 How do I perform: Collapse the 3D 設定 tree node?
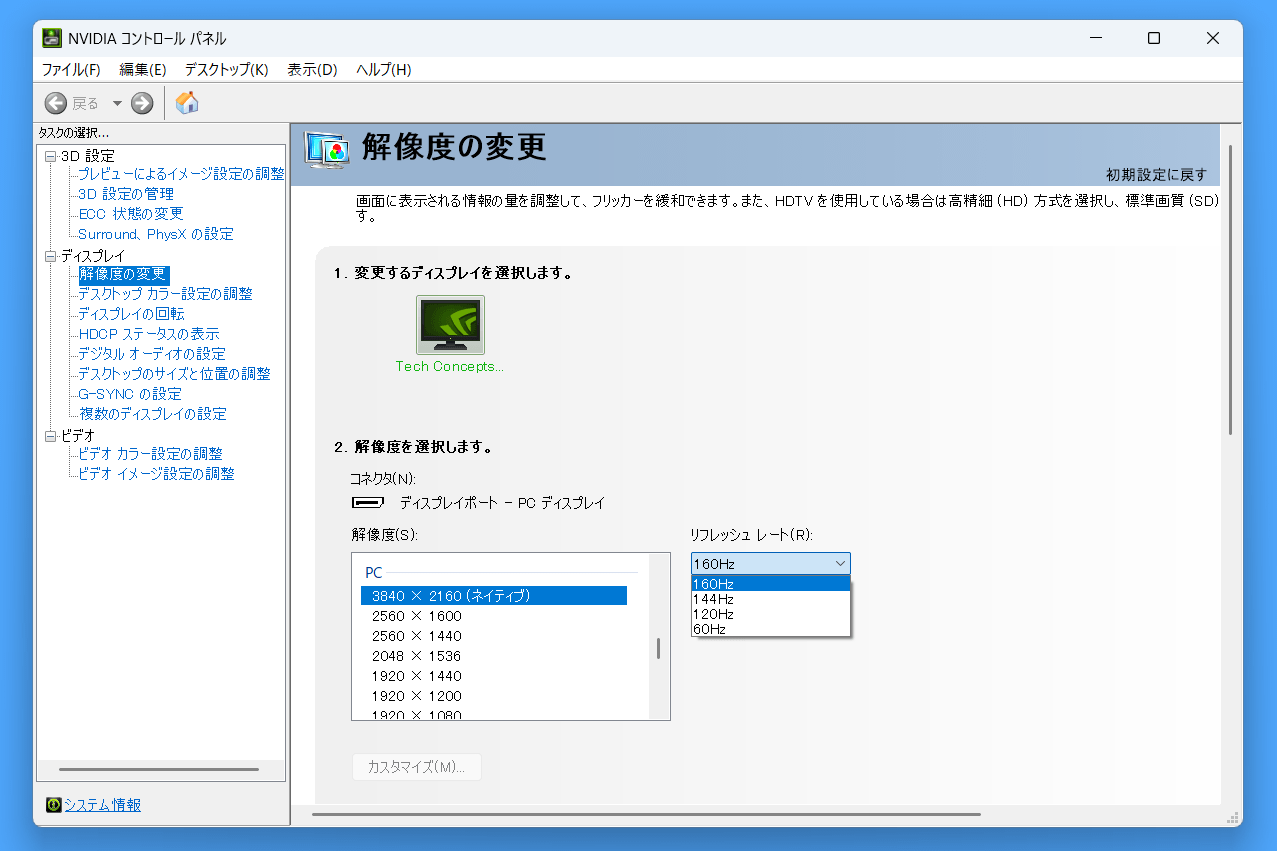pyautogui.click(x=50, y=156)
